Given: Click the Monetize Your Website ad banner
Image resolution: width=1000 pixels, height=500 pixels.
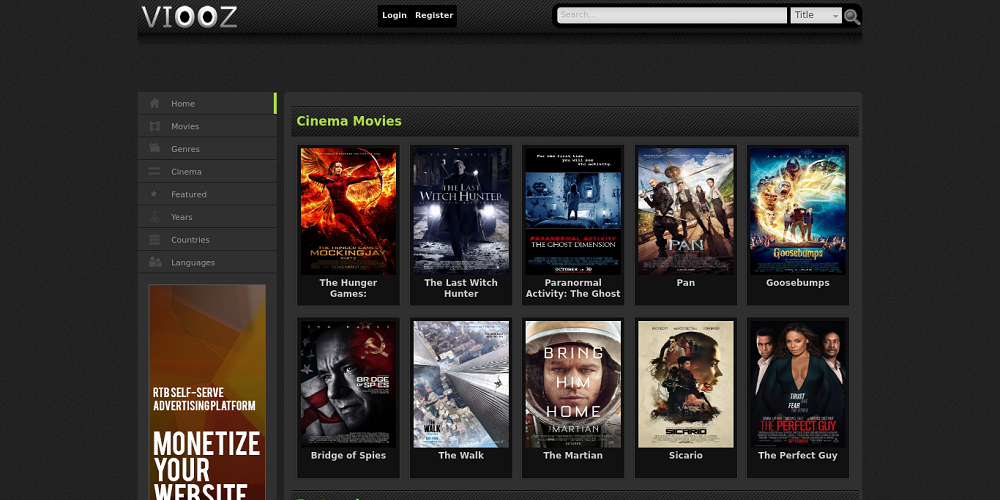Looking at the screenshot, I should click(x=207, y=392).
